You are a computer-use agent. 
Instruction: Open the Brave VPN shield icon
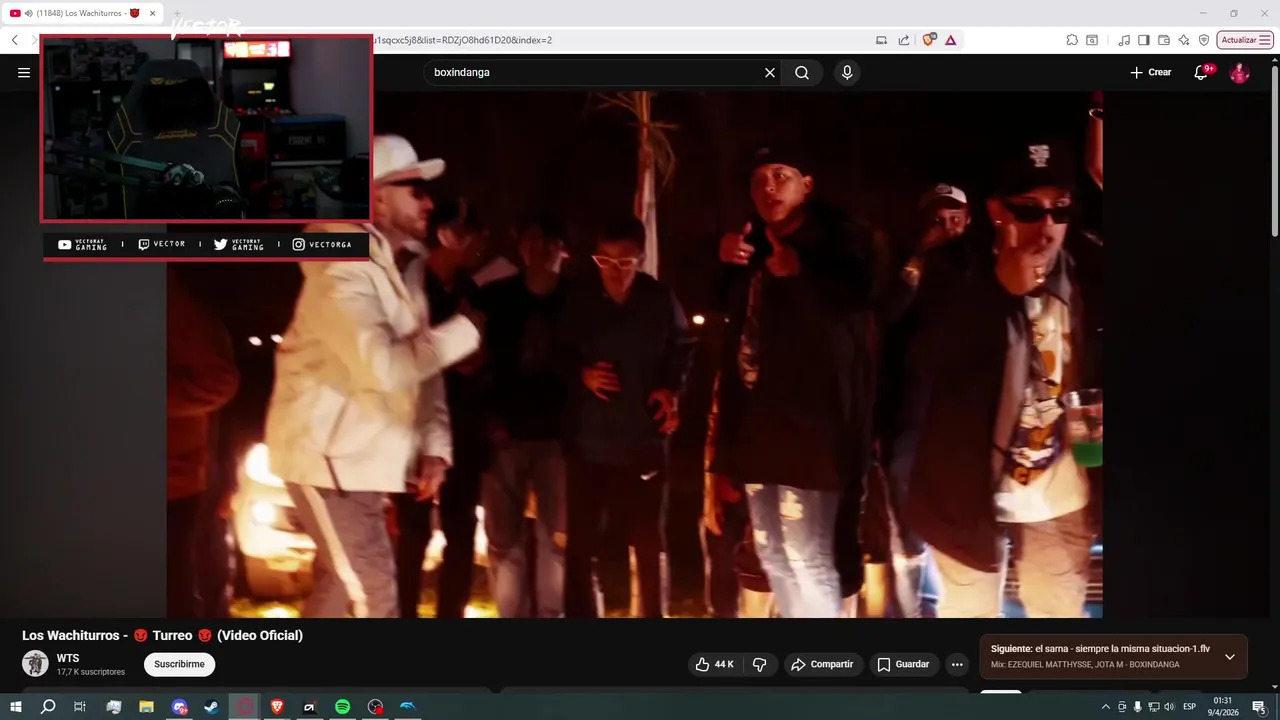1204,40
